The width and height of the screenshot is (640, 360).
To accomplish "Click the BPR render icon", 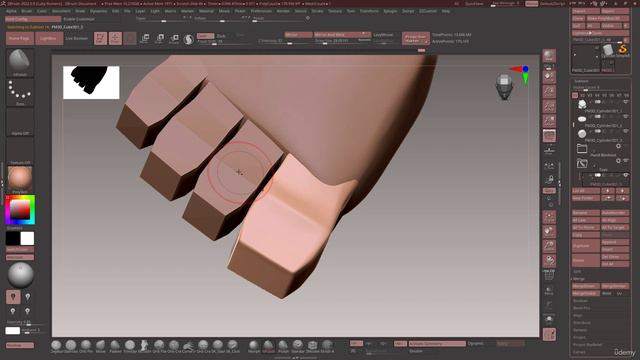I will click(549, 56).
